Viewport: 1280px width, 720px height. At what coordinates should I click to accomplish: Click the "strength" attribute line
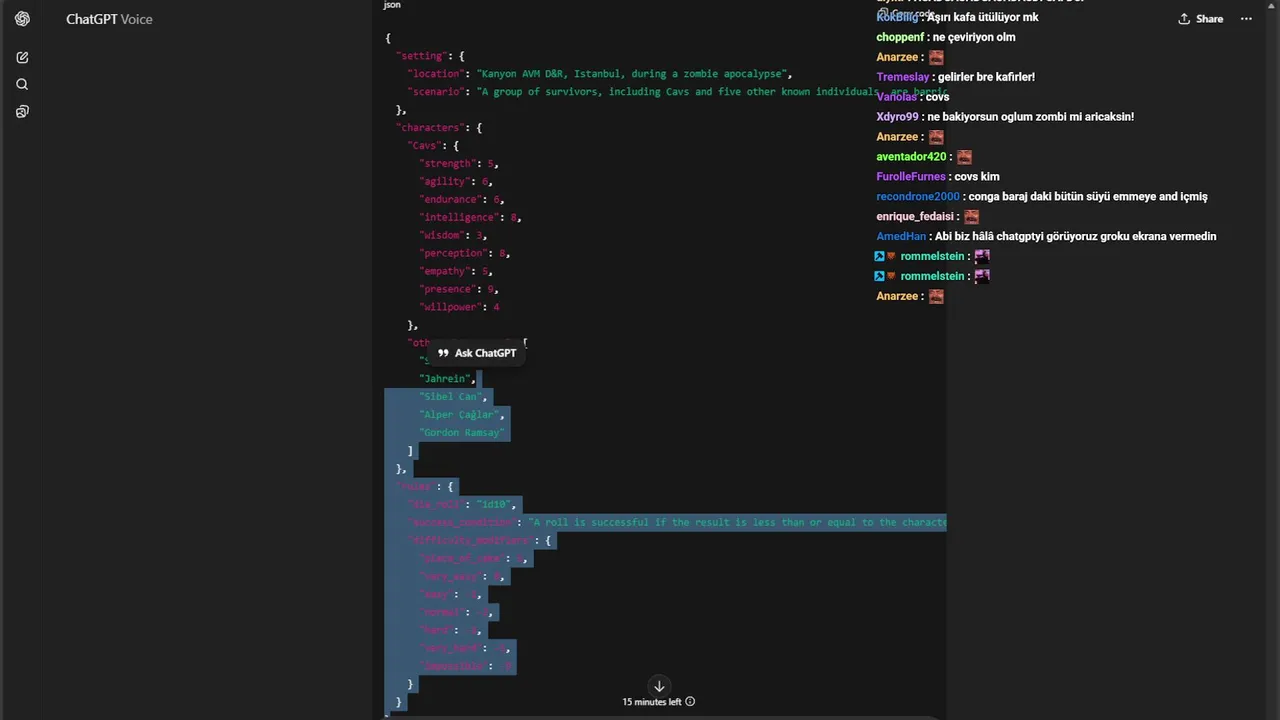point(458,164)
